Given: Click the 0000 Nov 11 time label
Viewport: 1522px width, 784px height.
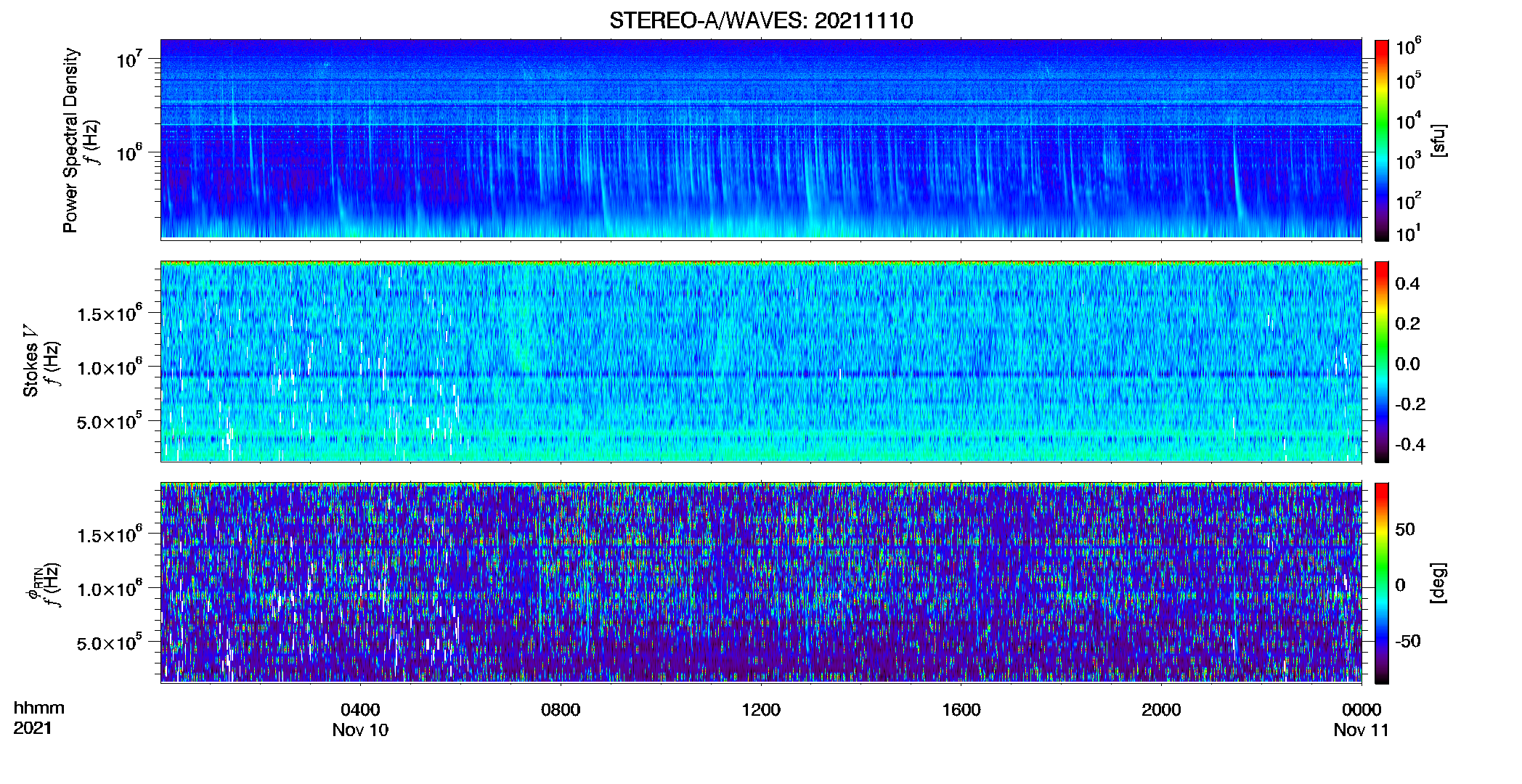Looking at the screenshot, I should [1362, 719].
